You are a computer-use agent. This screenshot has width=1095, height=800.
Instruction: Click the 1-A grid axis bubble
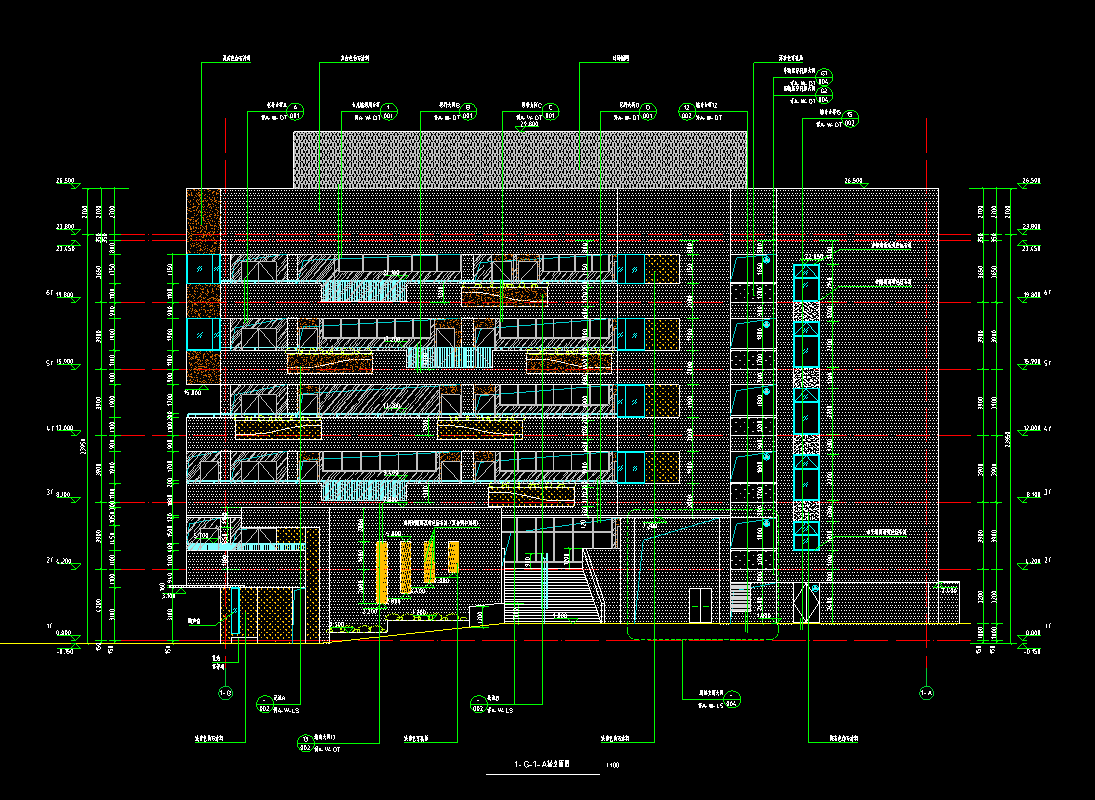[x=926, y=692]
